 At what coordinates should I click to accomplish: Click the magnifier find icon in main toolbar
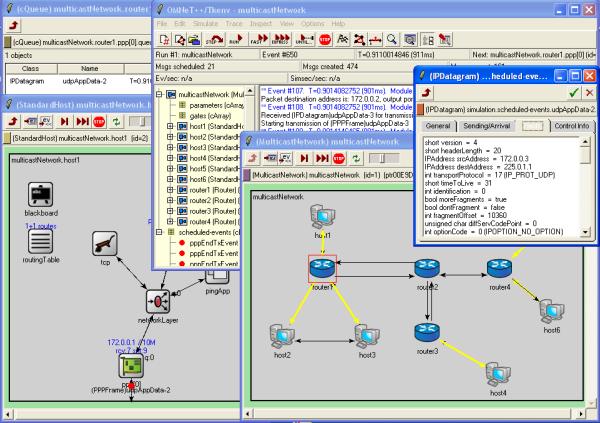pos(391,39)
